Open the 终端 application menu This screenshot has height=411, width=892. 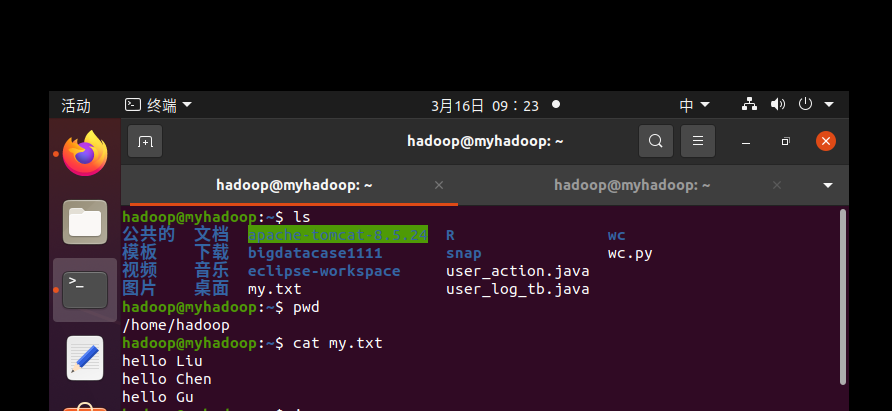pos(158,105)
